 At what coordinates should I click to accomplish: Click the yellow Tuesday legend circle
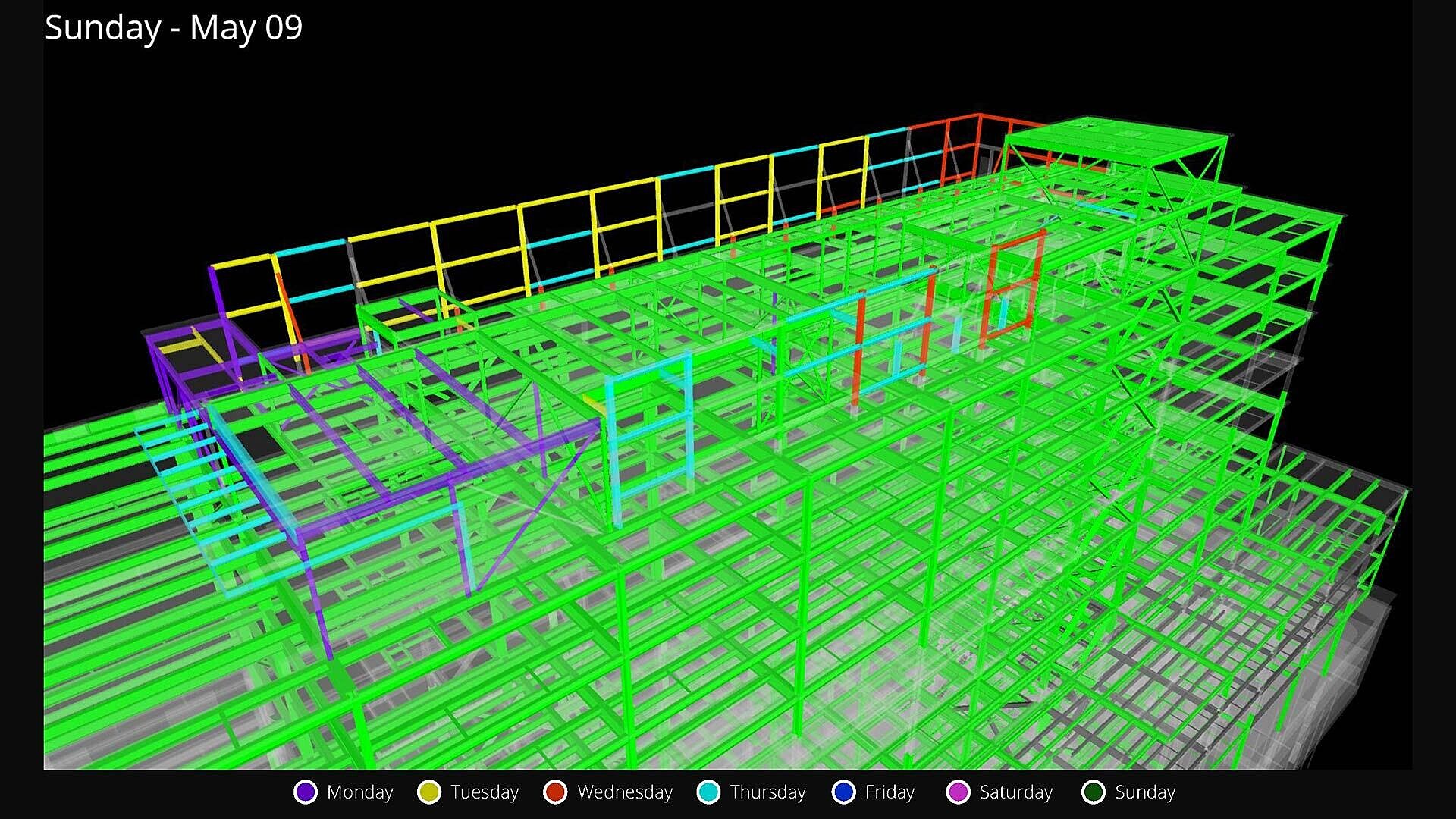click(429, 792)
